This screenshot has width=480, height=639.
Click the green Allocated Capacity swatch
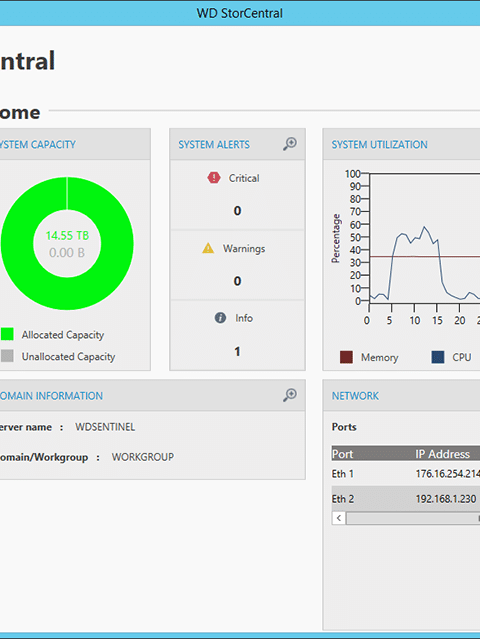7,334
